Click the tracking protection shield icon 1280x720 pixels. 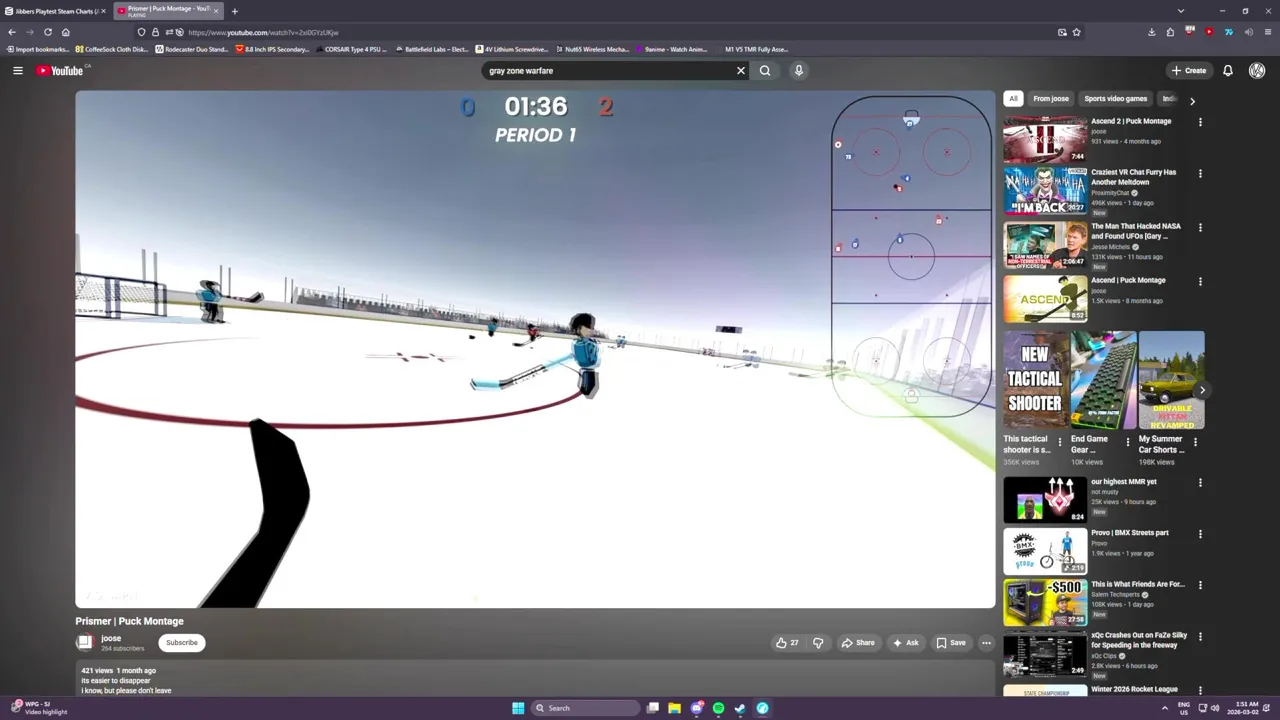[141, 32]
